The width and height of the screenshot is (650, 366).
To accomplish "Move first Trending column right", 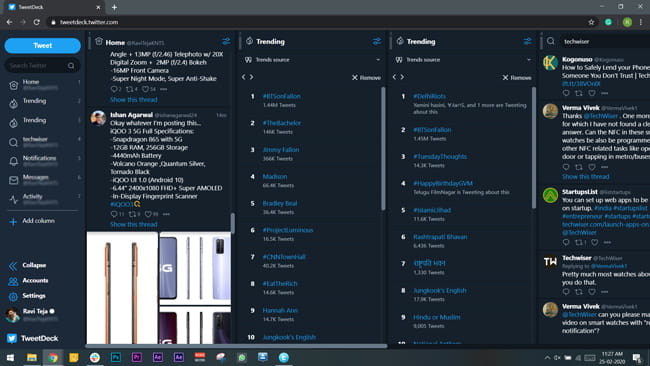I will [251, 77].
